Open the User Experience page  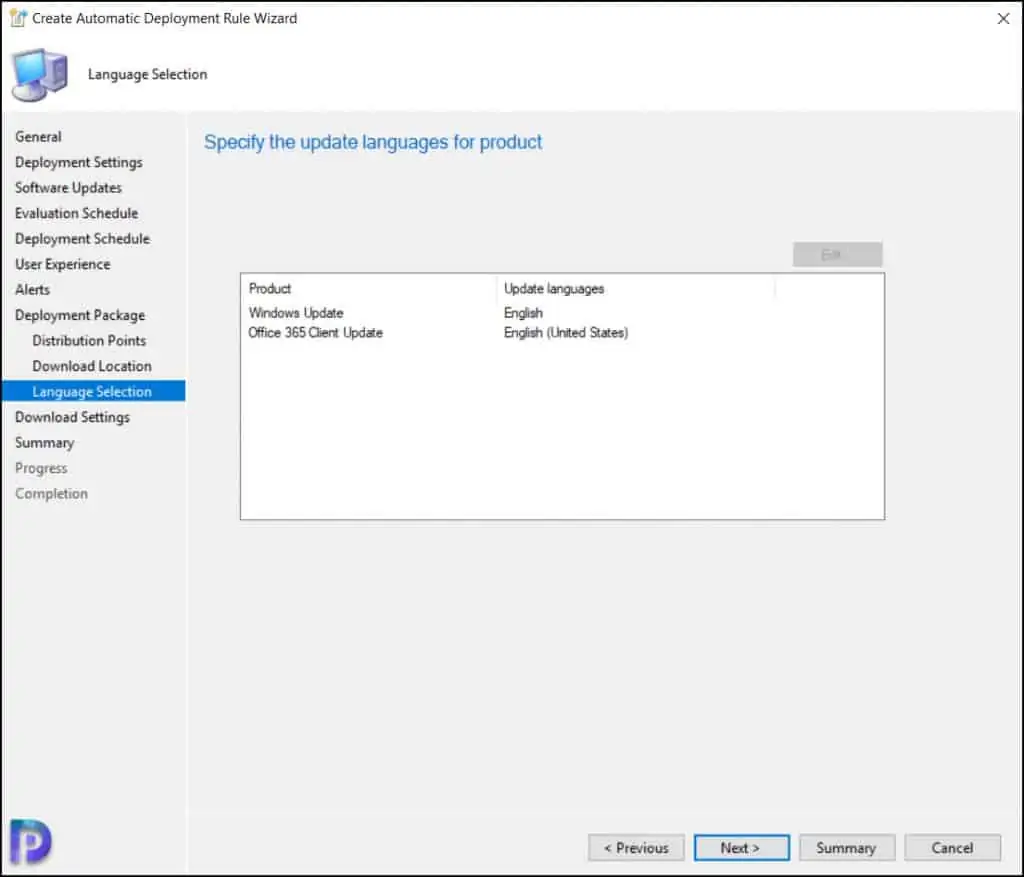point(62,264)
